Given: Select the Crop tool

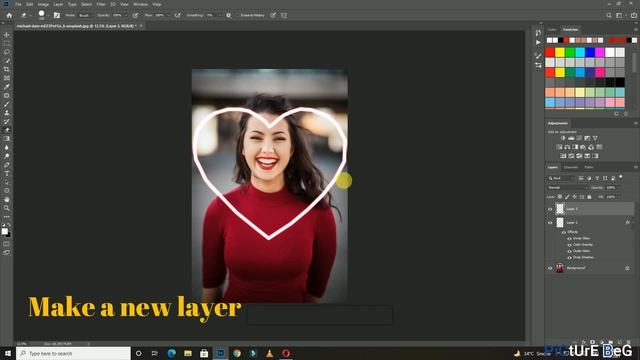Looking at the screenshot, I should pyautogui.click(x=7, y=70).
